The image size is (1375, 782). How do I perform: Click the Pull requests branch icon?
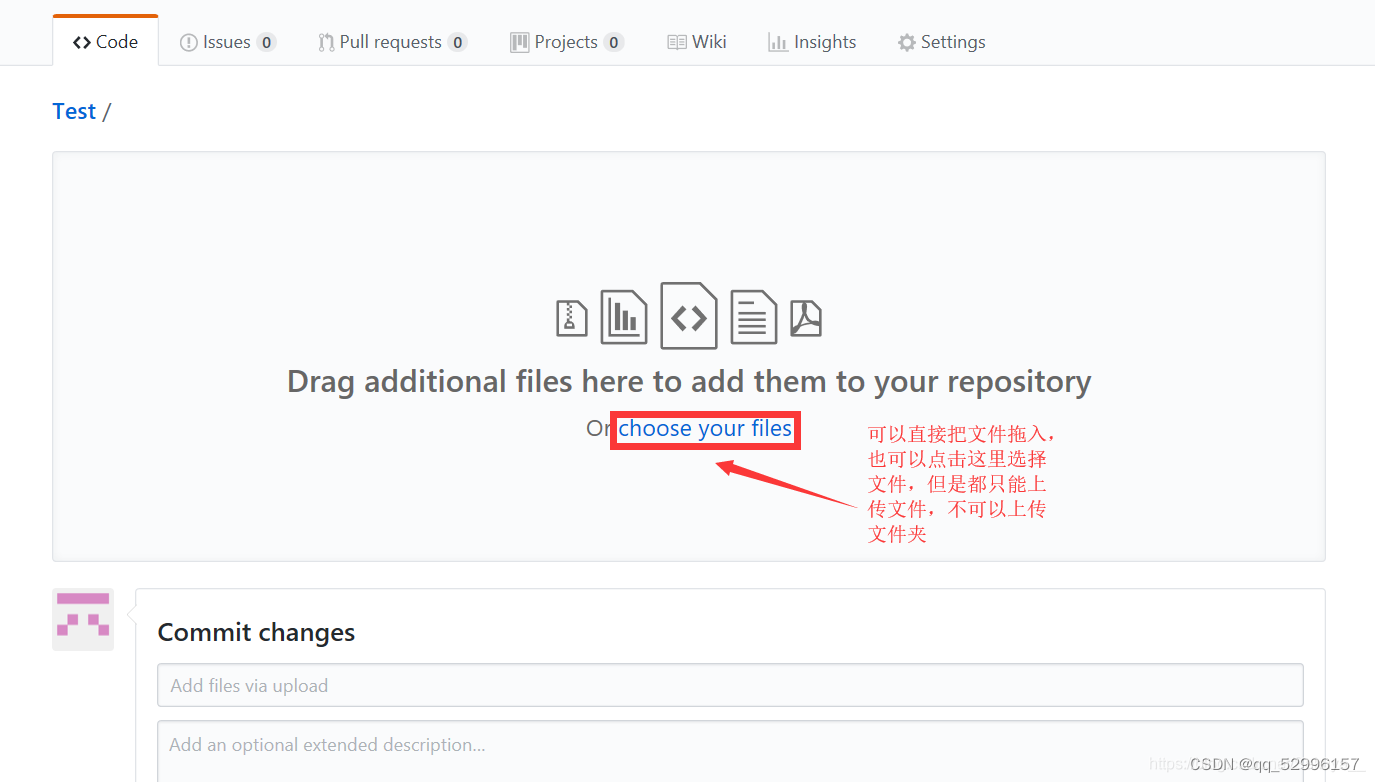[326, 43]
